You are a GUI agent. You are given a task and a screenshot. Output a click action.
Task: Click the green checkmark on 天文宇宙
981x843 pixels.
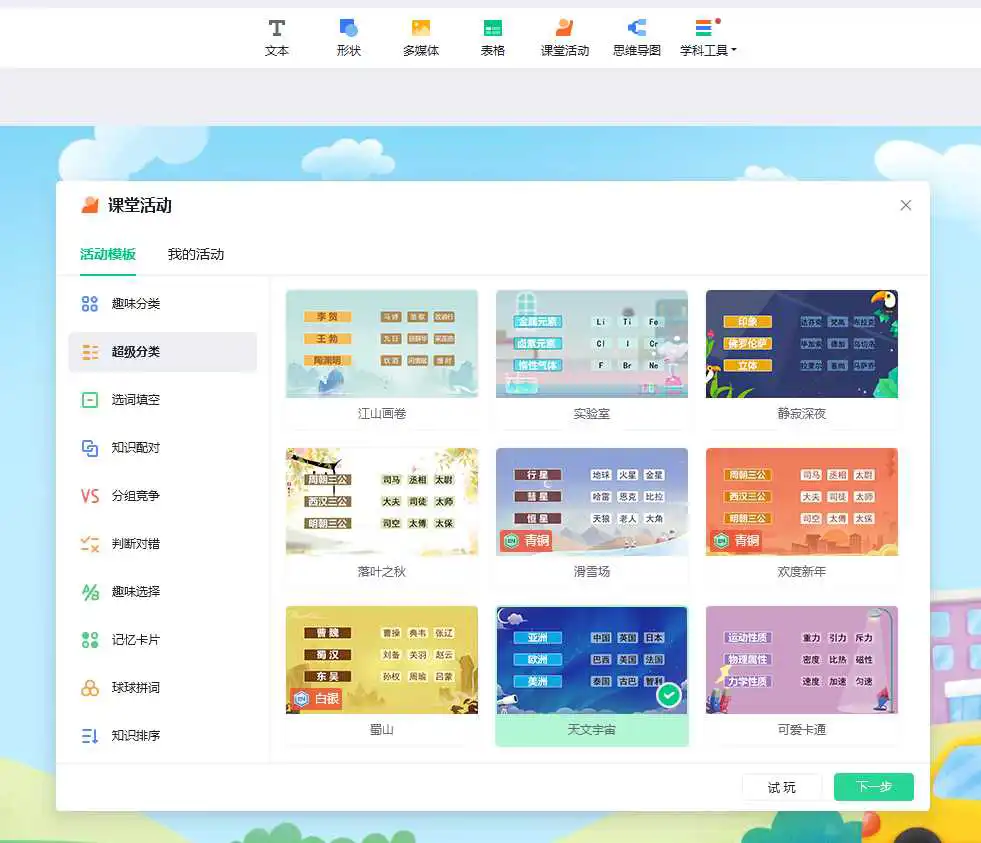click(x=669, y=695)
